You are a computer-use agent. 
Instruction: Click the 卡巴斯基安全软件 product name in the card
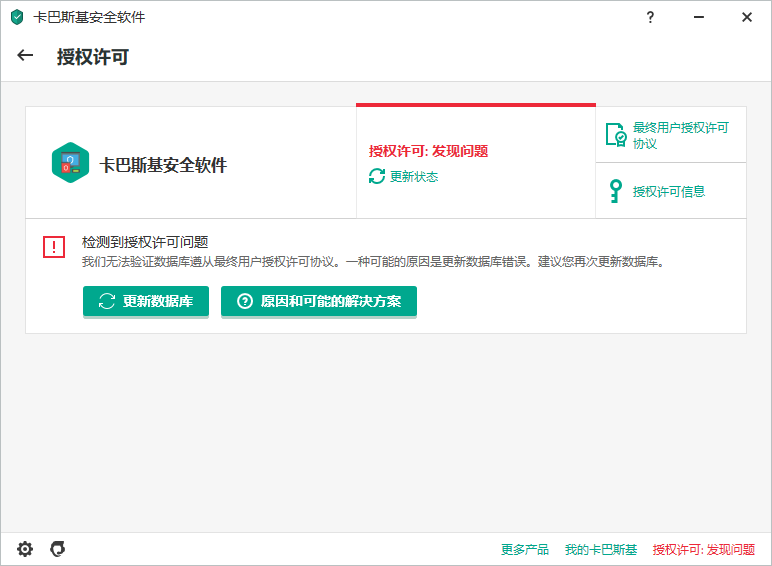[163, 165]
